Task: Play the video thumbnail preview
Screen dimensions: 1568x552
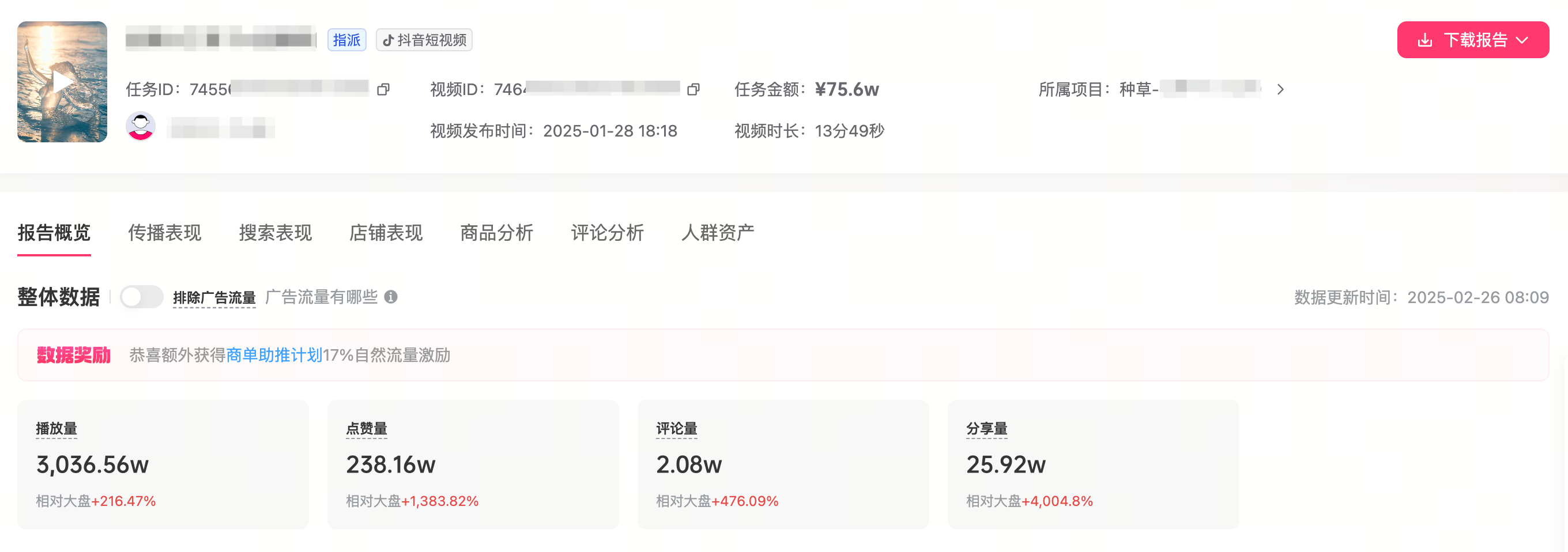Action: coord(62,82)
